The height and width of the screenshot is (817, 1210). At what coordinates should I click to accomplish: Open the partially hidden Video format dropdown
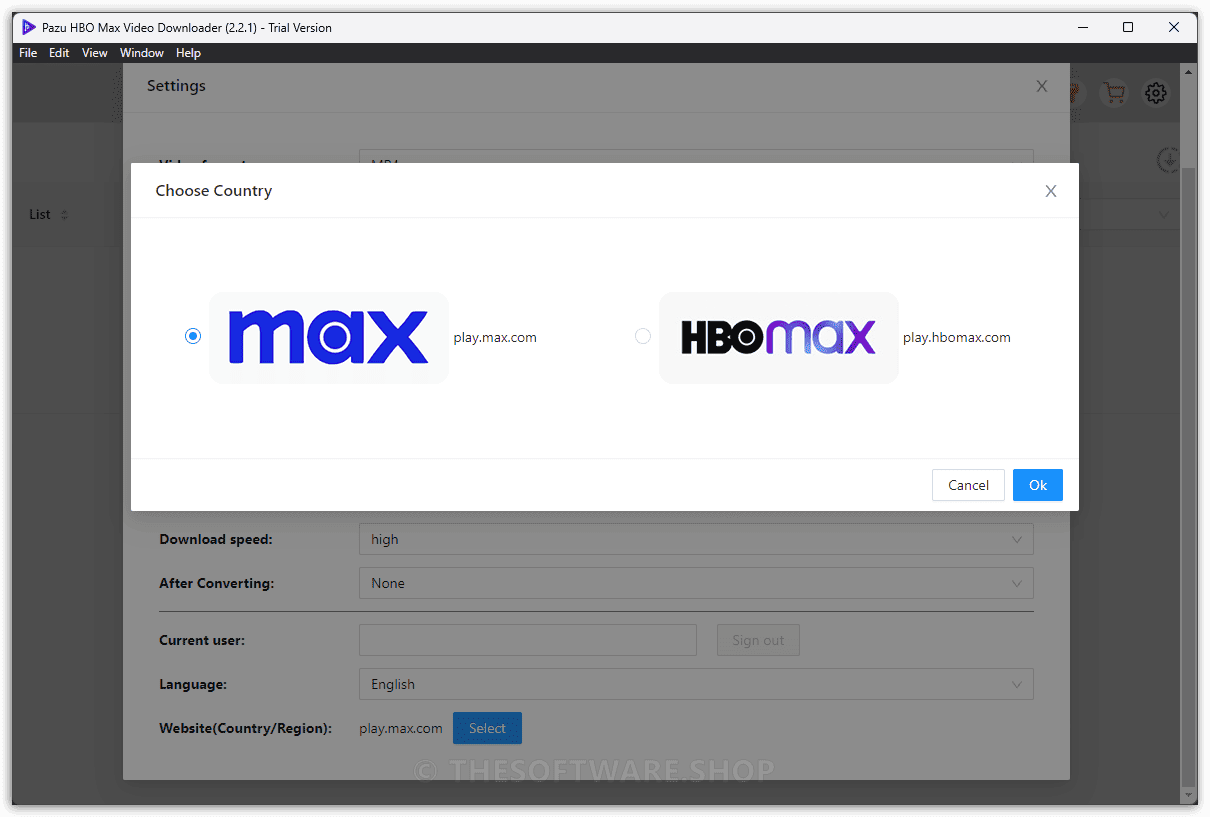696,157
